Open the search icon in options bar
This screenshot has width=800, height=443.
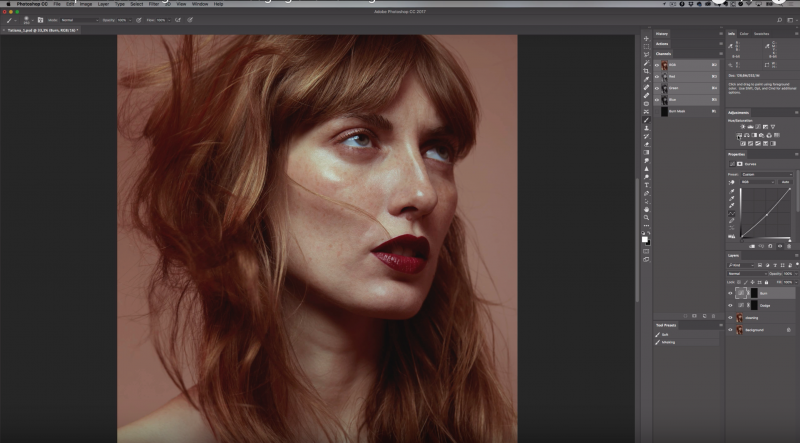pyautogui.click(x=780, y=20)
